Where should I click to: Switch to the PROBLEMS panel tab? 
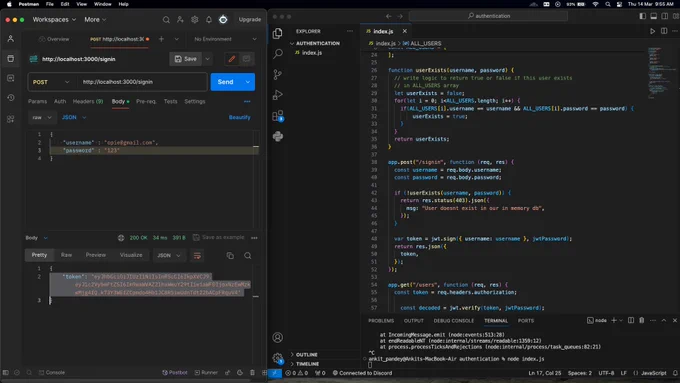381,321
